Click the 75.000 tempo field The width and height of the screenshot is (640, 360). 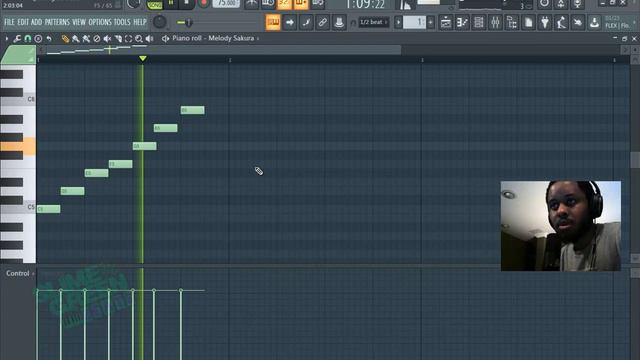[x=226, y=4]
